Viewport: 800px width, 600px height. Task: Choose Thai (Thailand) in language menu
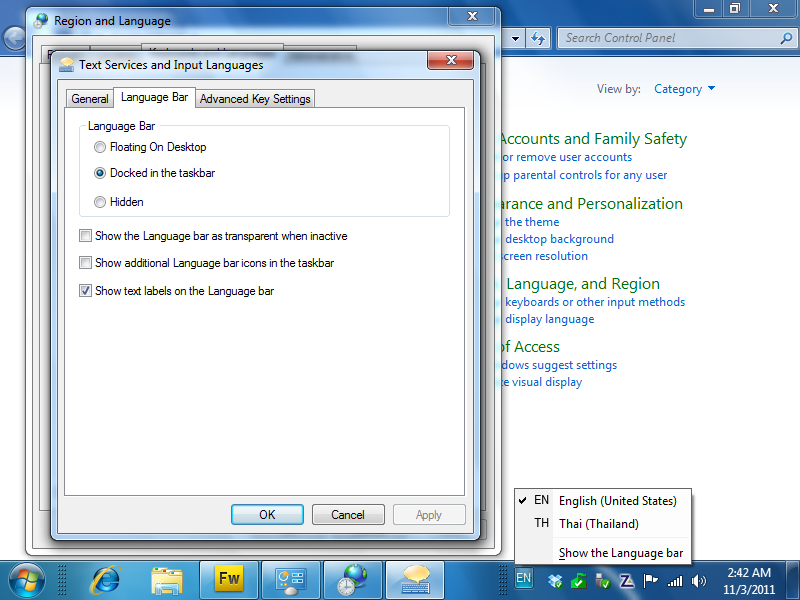pyautogui.click(x=603, y=524)
